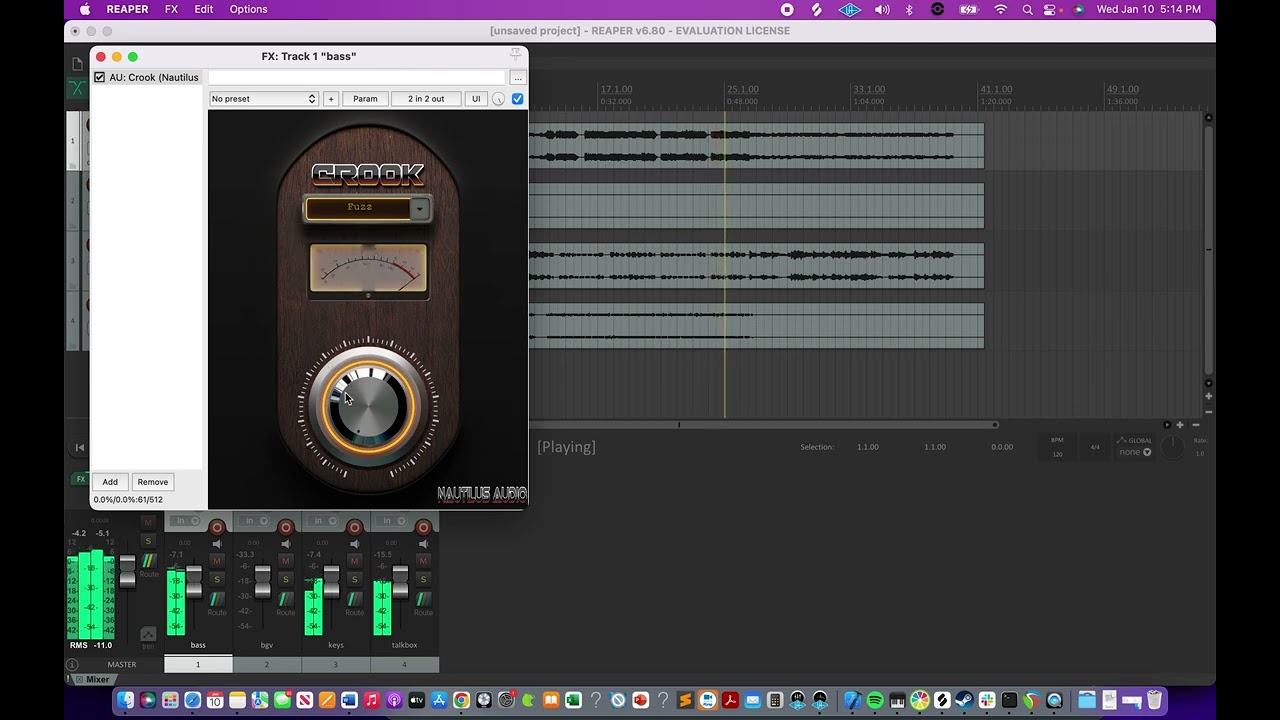Open the FX comment ellipsis button
1280x720 pixels.
coord(517,77)
